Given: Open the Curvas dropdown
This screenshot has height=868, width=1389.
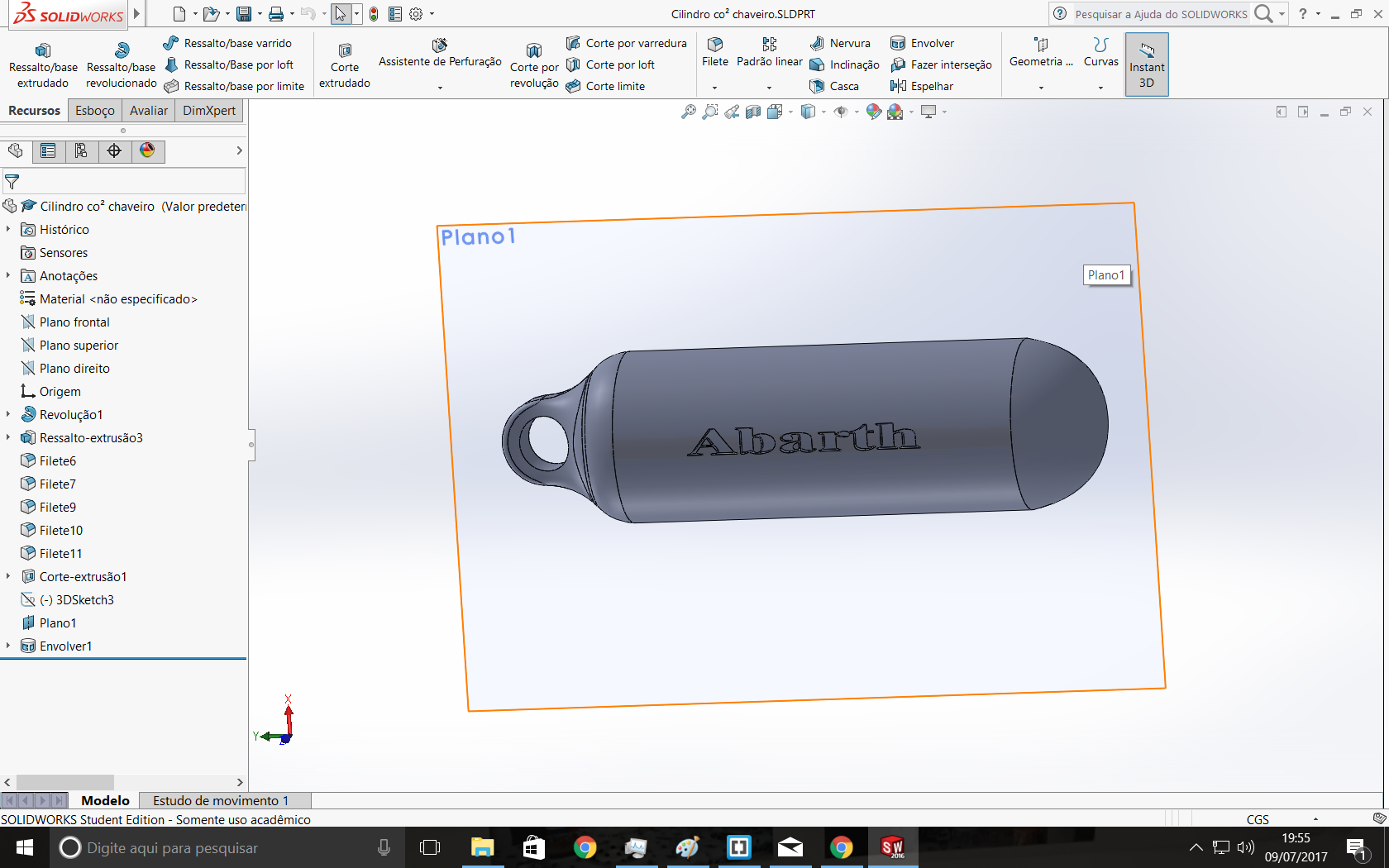Looking at the screenshot, I should click(x=1100, y=87).
